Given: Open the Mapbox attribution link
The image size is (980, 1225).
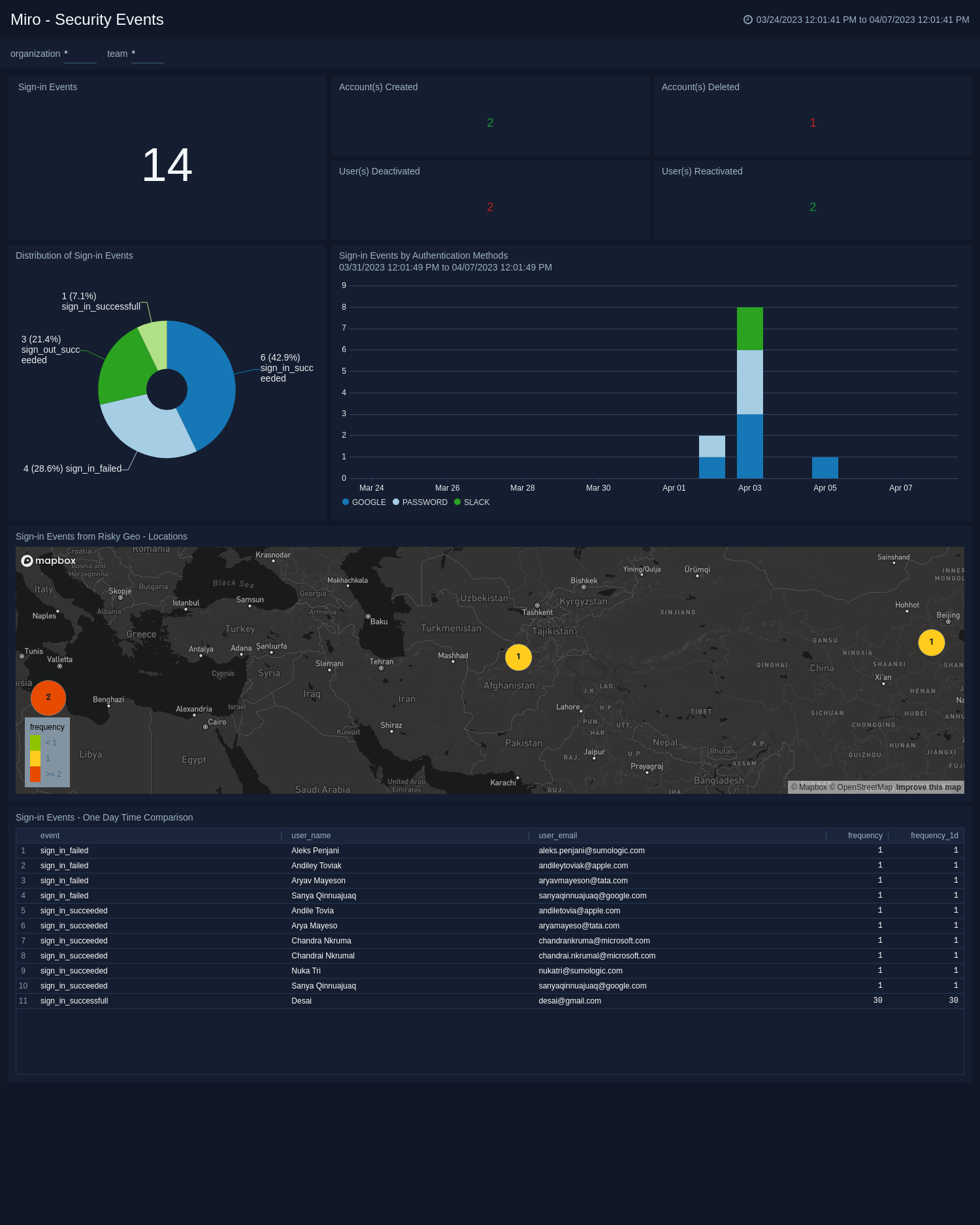Looking at the screenshot, I should click(809, 787).
